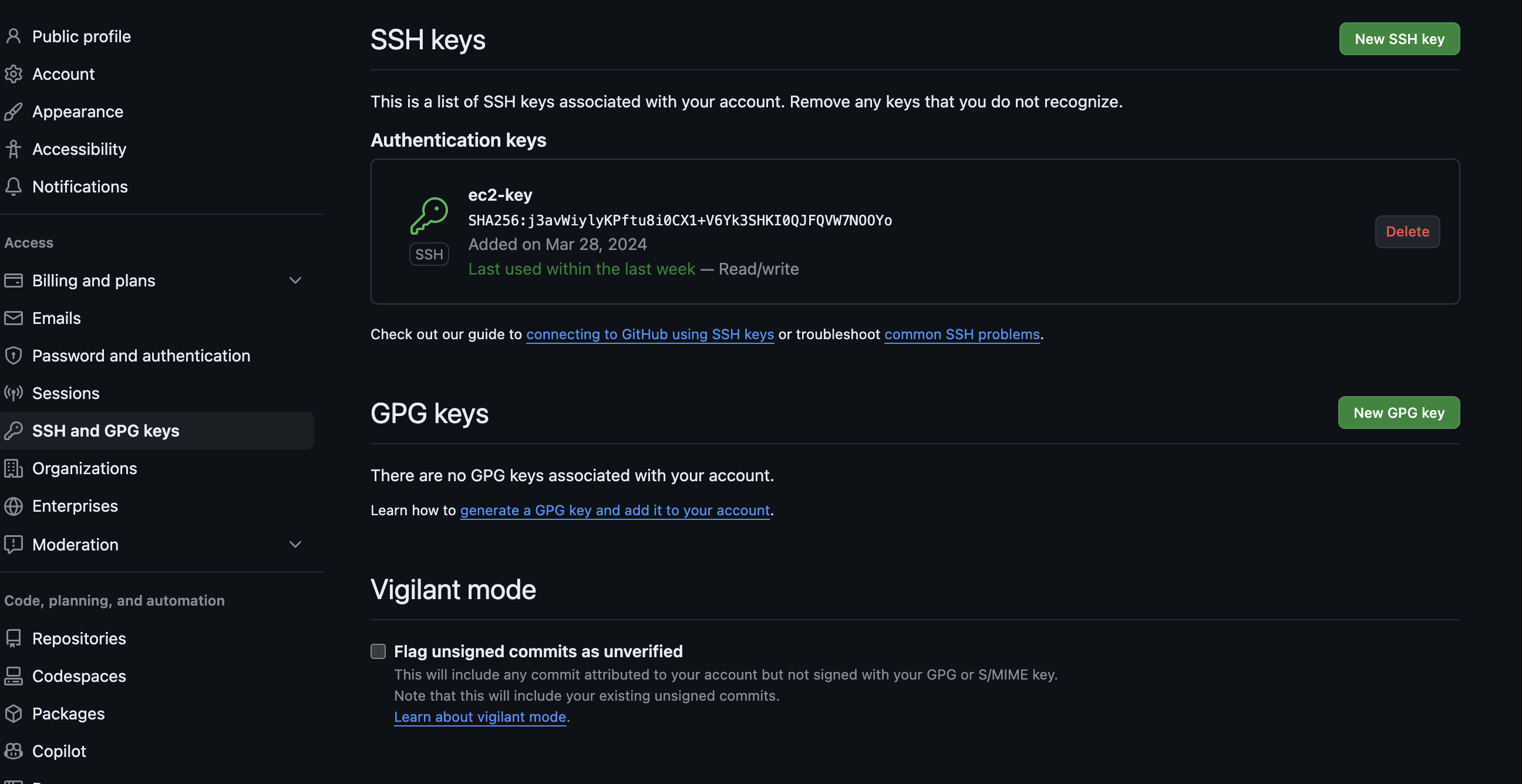Click the Password and authentication shield icon

14,356
